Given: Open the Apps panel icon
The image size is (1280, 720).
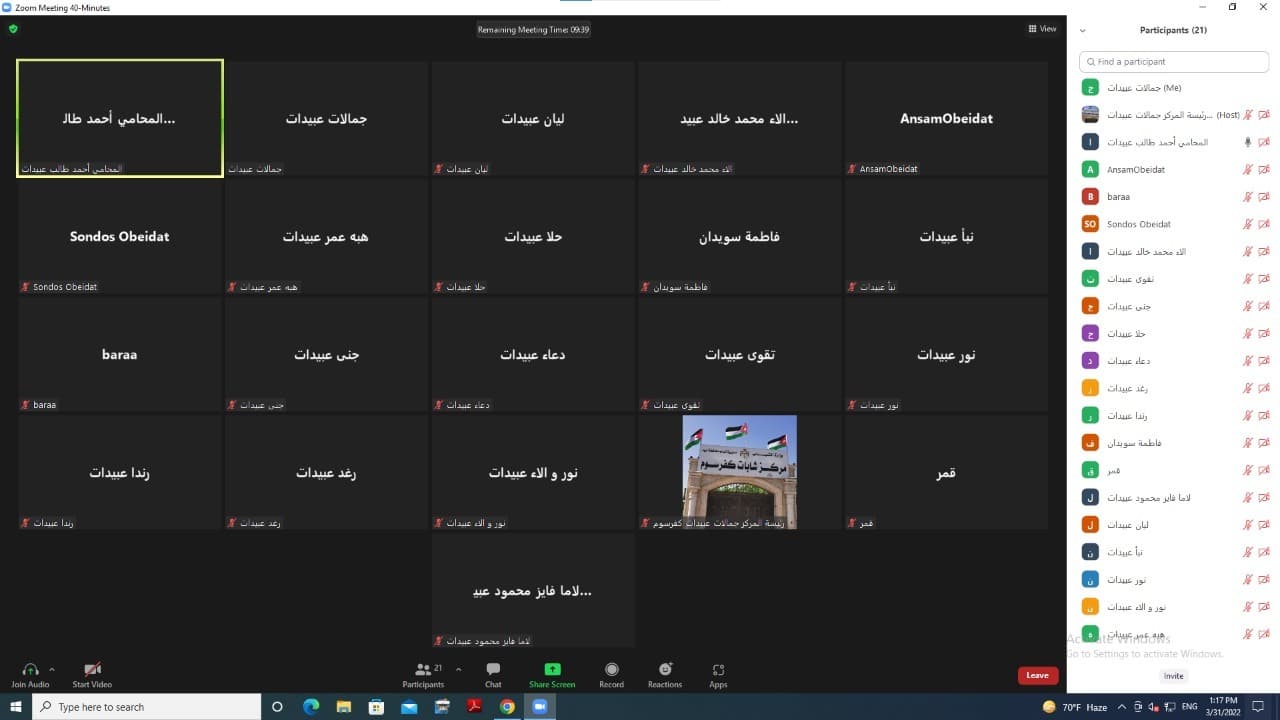Looking at the screenshot, I should coord(718,670).
